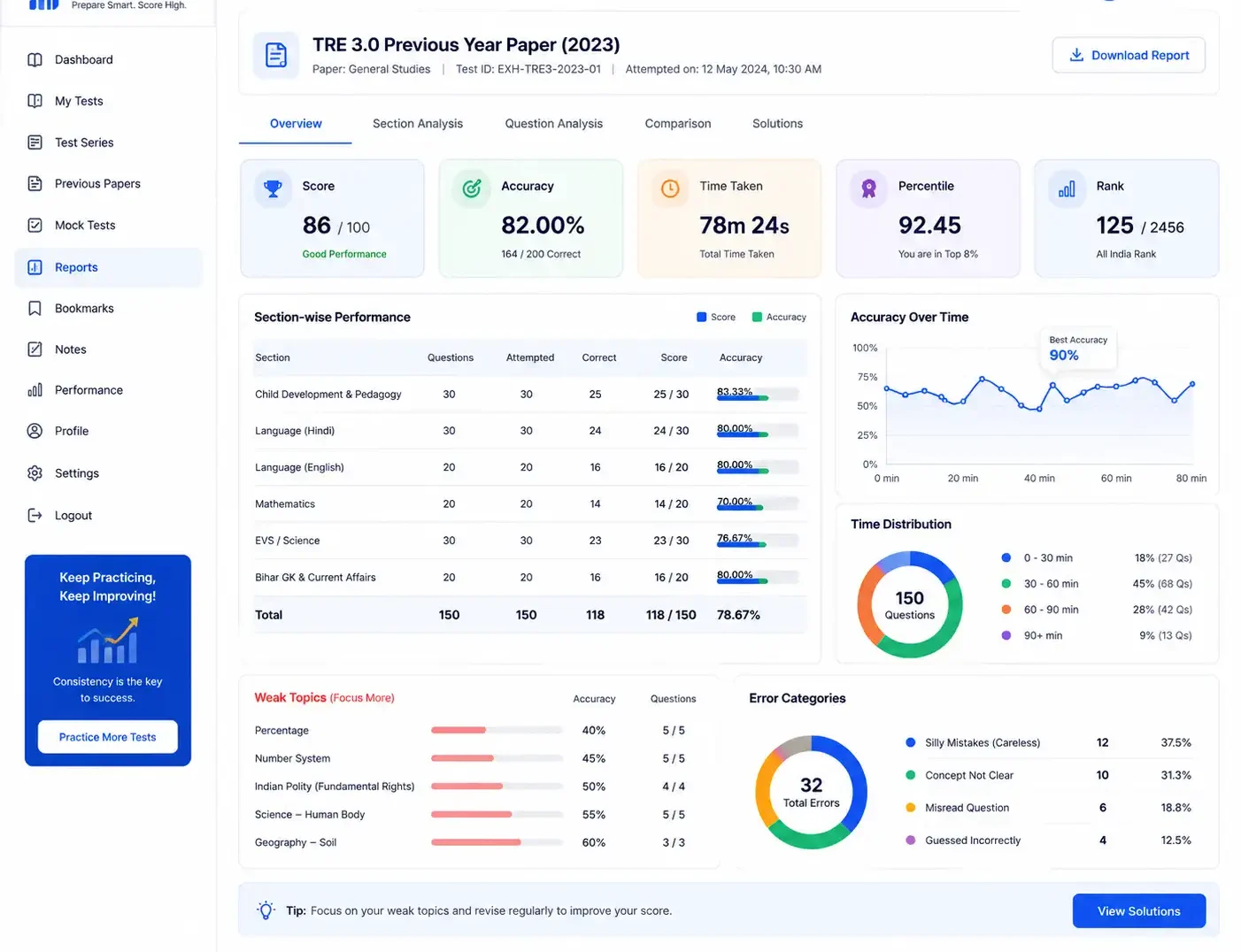Click the Mock Tests checkbox icon
The width and height of the screenshot is (1241, 952).
coord(35,225)
